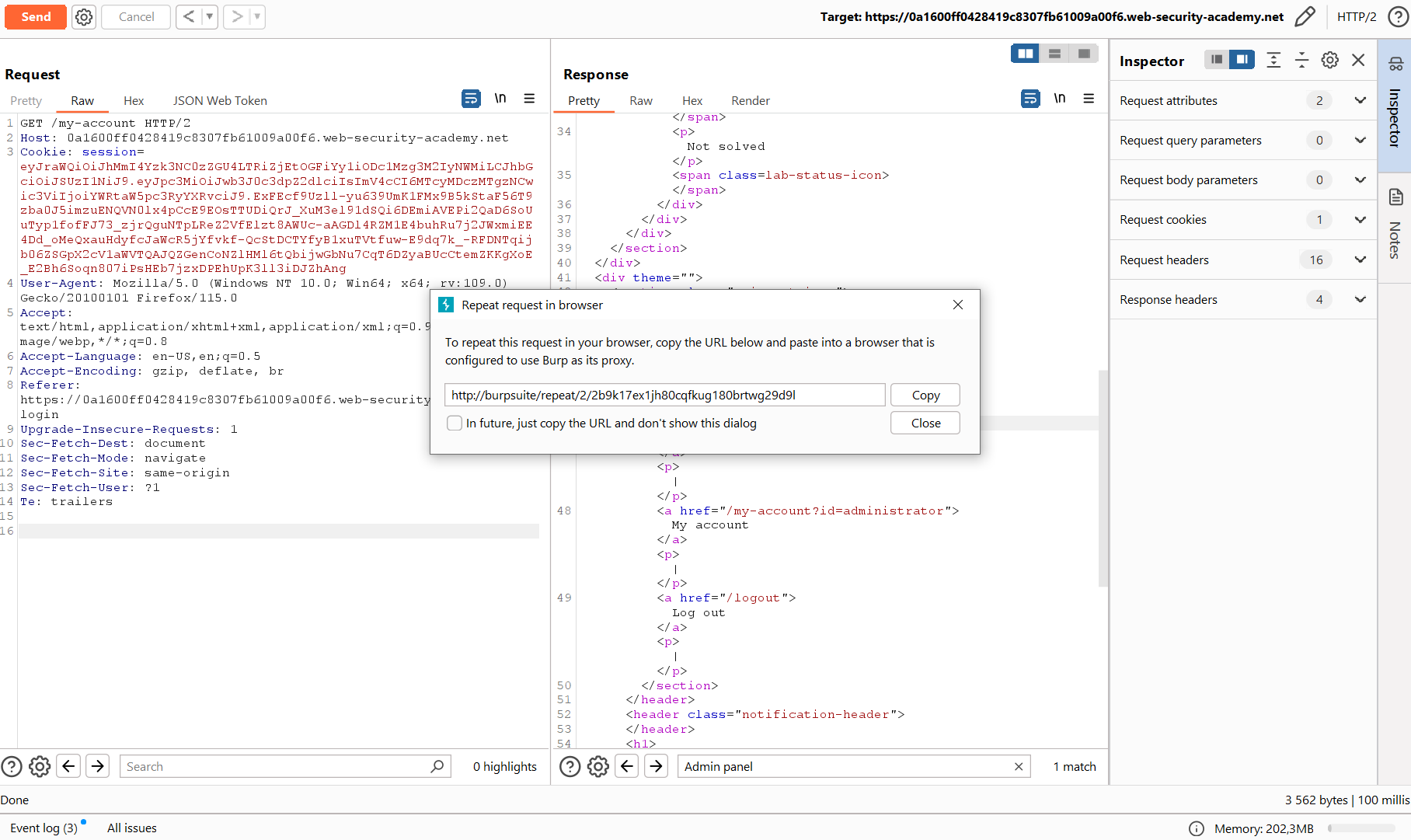1411x840 pixels.
Task: Go to next Response search match
Action: (x=656, y=766)
